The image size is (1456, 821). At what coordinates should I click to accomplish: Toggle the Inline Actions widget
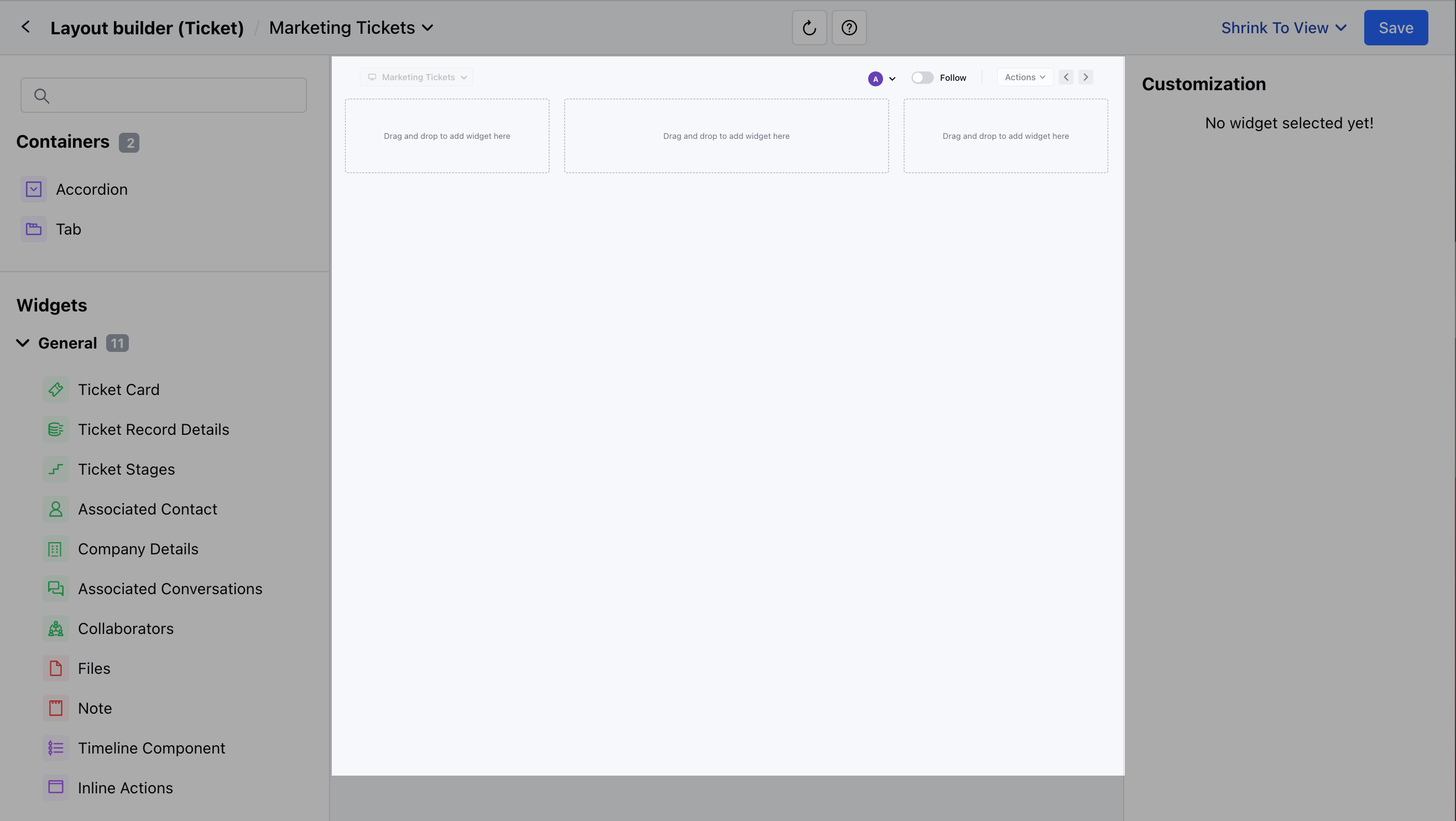pyautogui.click(x=55, y=787)
